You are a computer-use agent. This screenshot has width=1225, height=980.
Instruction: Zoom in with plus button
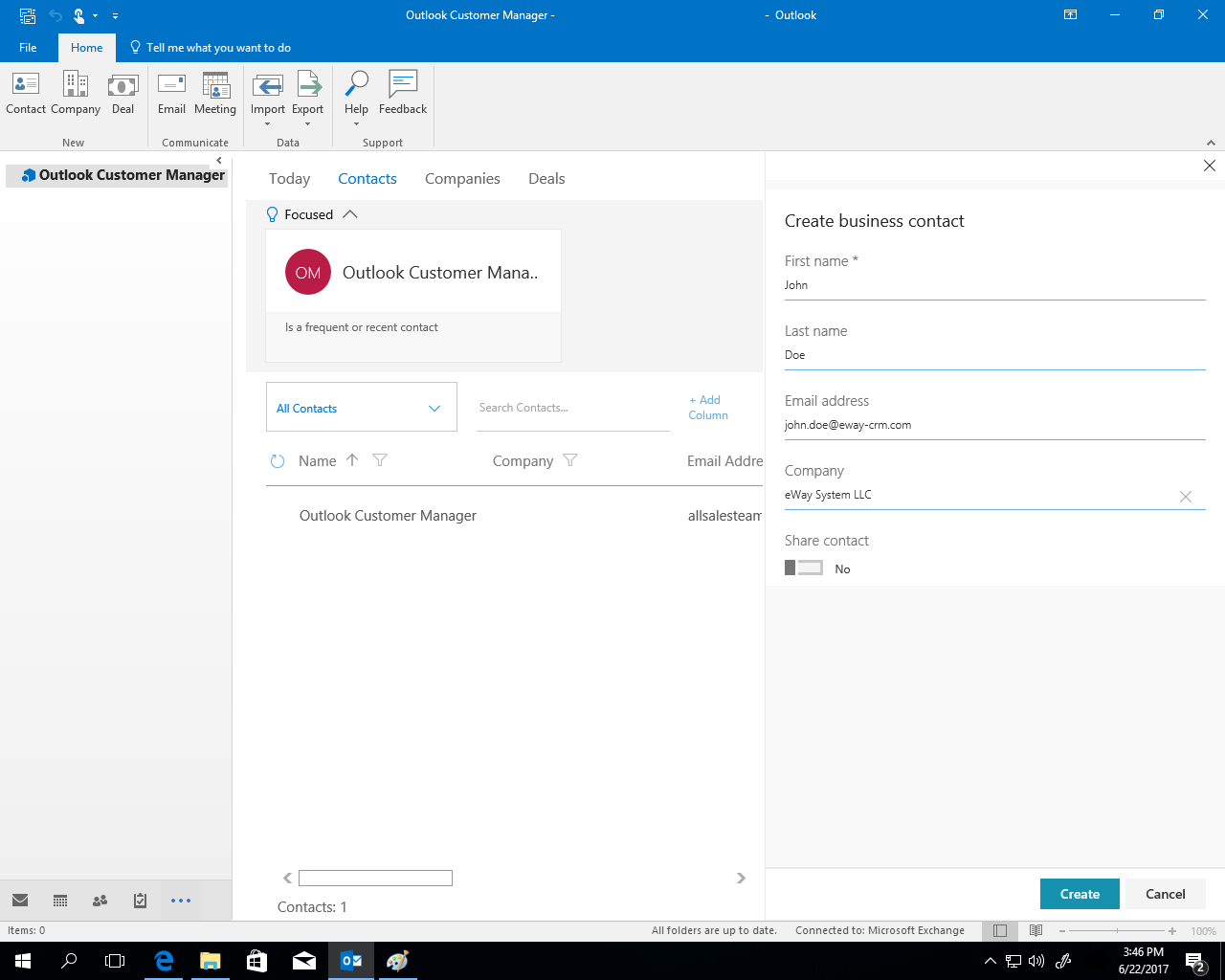1172,931
